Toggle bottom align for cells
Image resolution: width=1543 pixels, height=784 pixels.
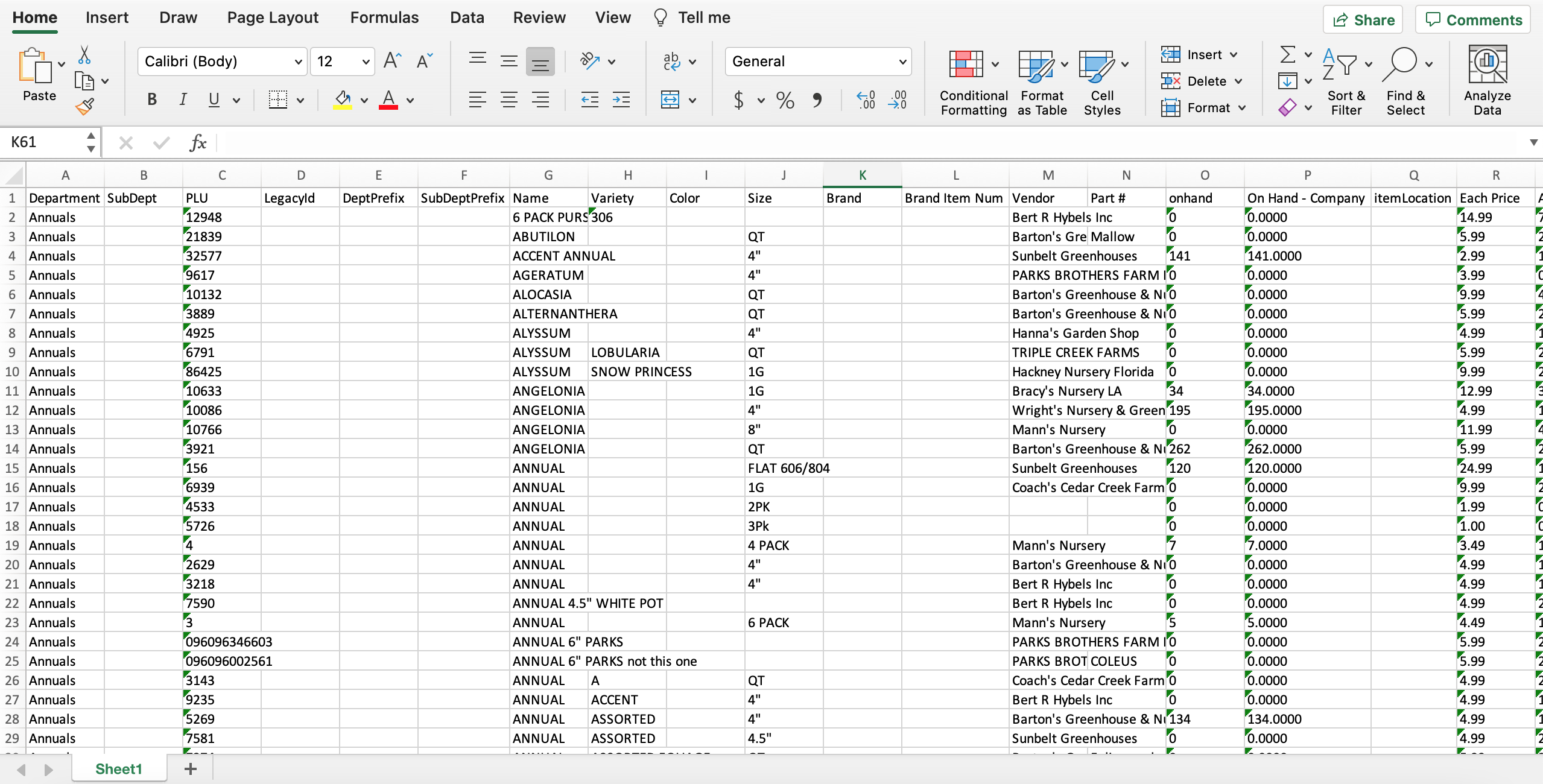(x=540, y=62)
